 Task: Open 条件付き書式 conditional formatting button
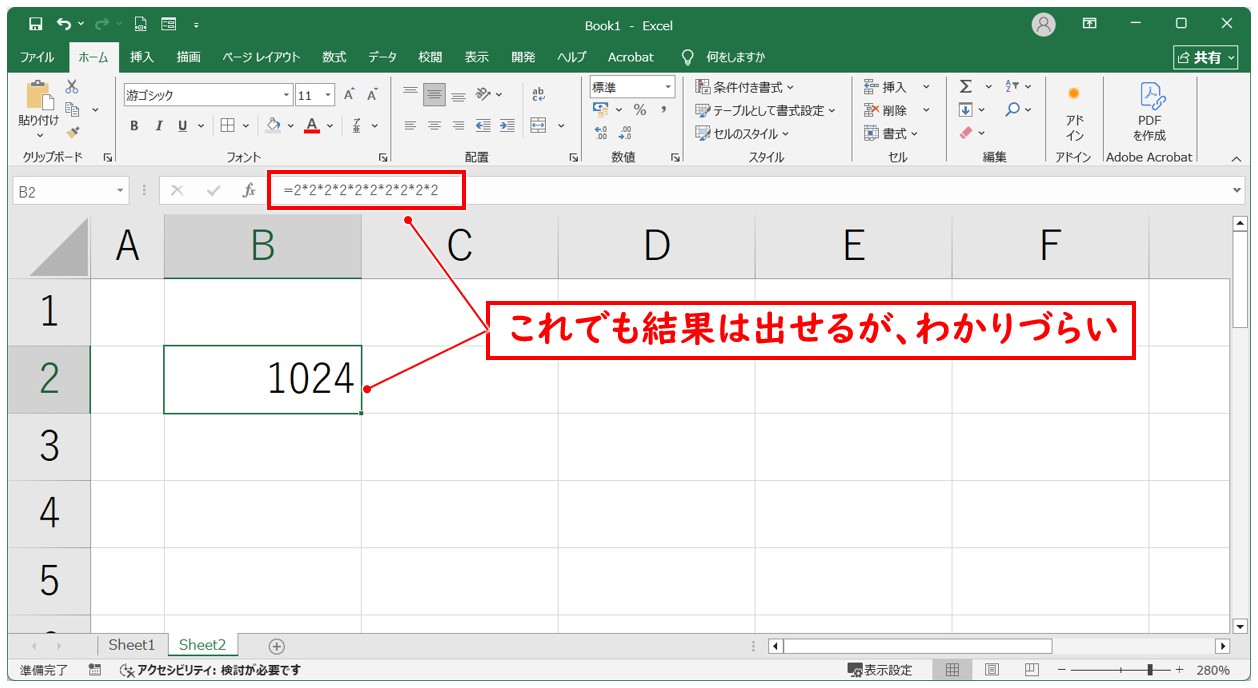point(745,87)
